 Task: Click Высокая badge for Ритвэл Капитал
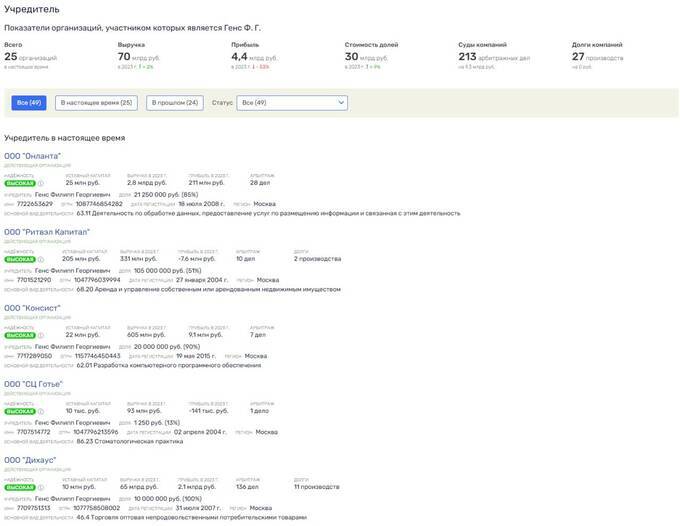click(x=20, y=259)
